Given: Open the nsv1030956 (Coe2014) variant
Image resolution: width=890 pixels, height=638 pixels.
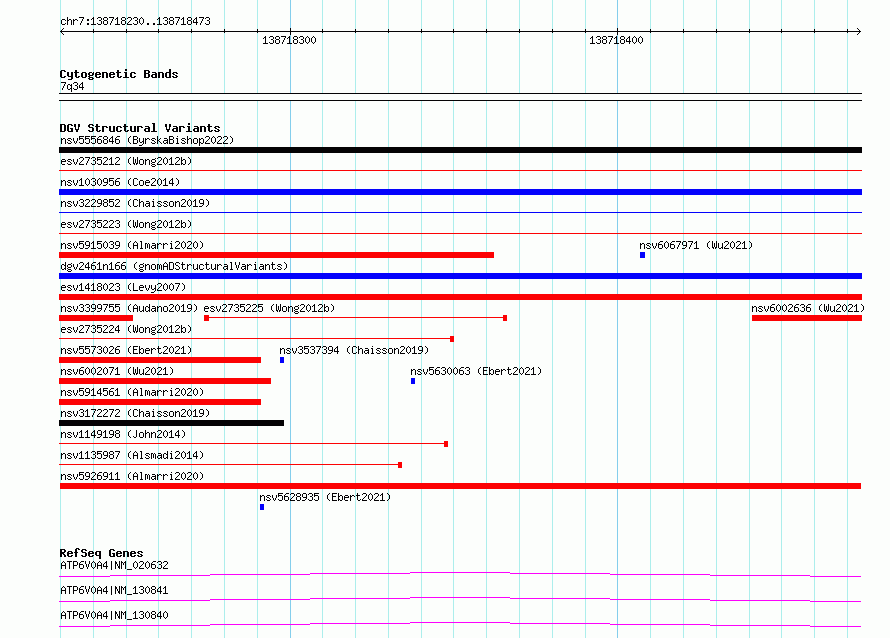Looking at the screenshot, I should [x=120, y=182].
